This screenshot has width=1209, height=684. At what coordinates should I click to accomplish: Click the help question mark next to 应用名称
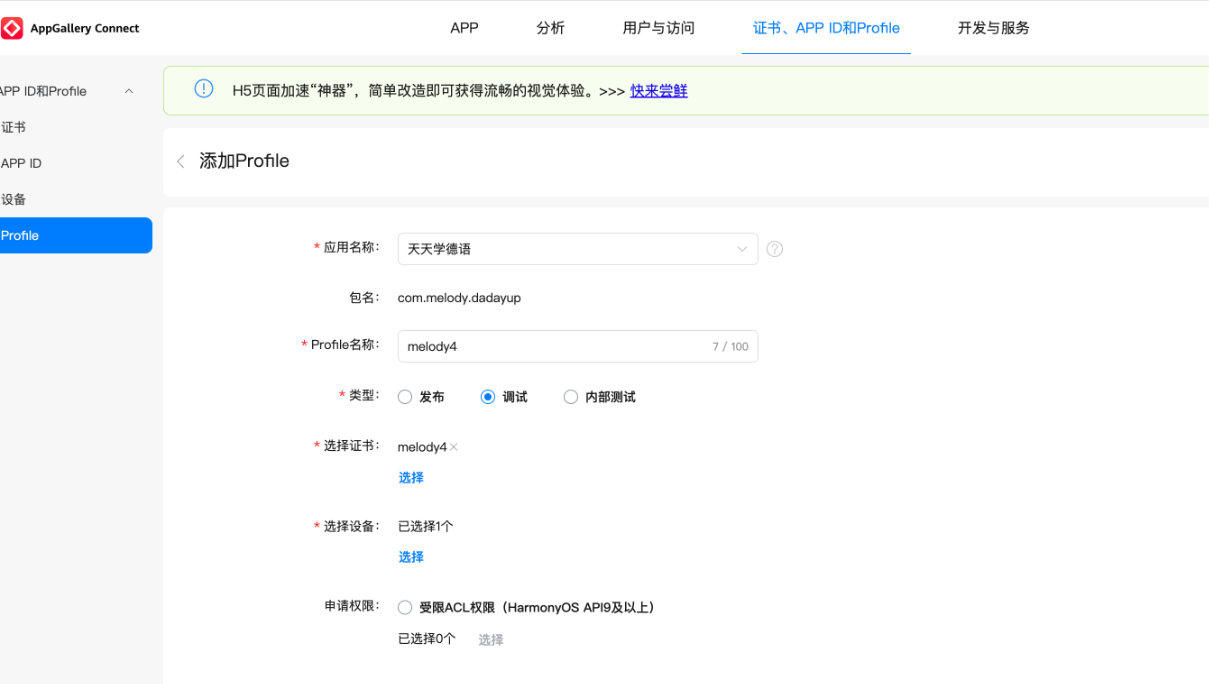[774, 249]
